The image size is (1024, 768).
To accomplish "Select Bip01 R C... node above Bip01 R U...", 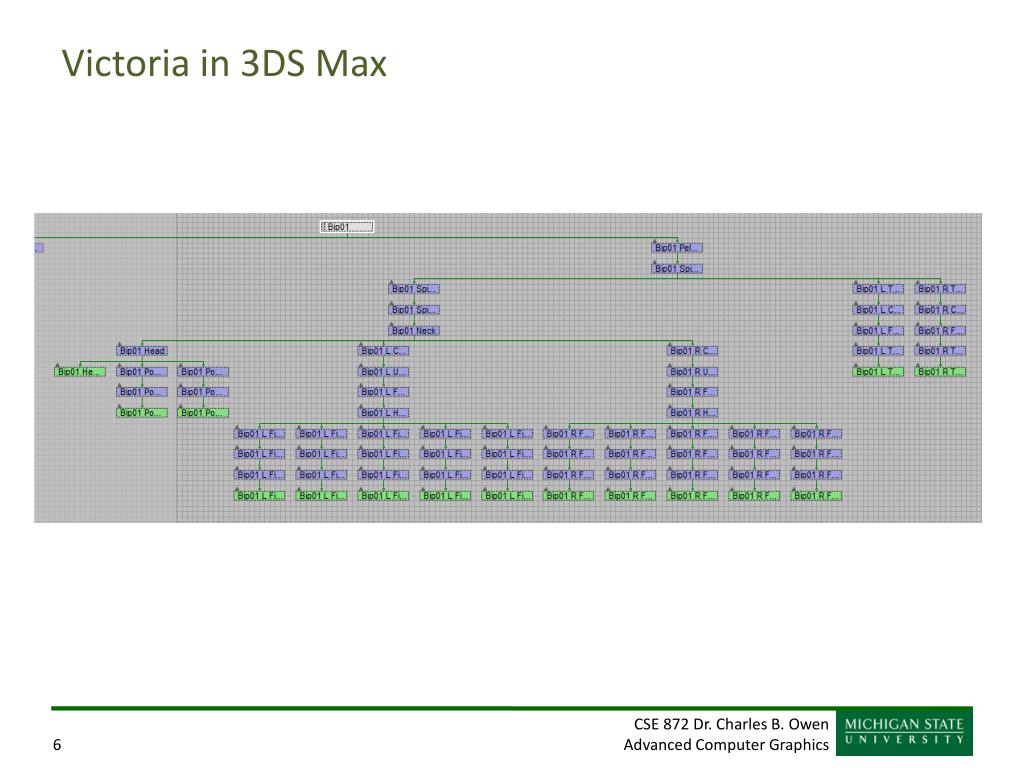I will click(693, 351).
